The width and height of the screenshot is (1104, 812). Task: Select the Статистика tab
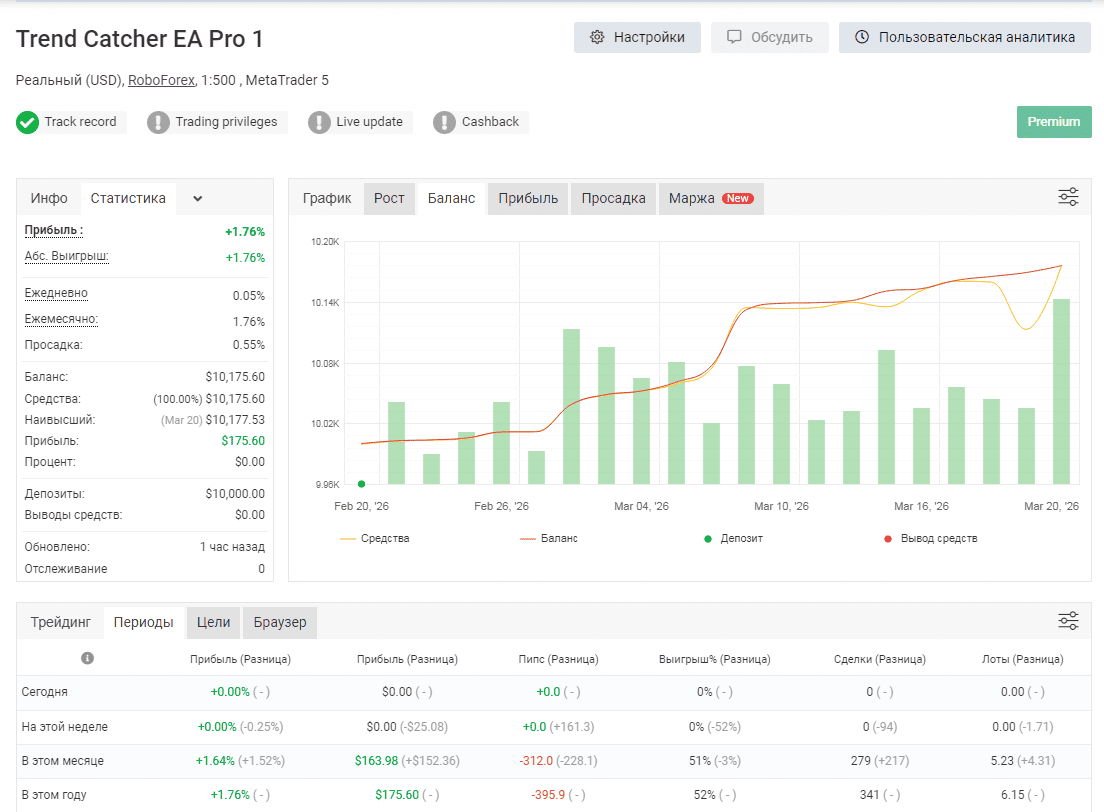tap(128, 199)
